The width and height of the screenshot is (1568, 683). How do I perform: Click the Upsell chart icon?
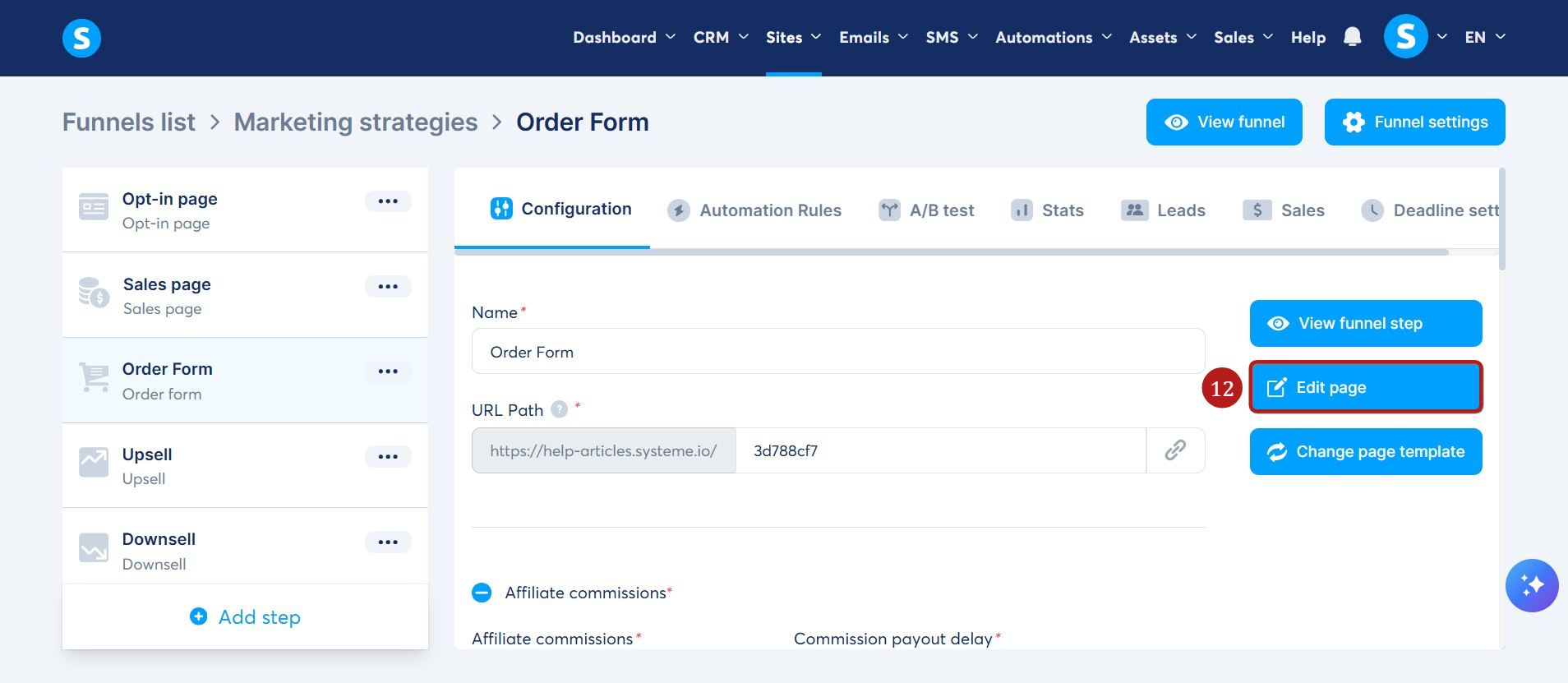coord(94,462)
